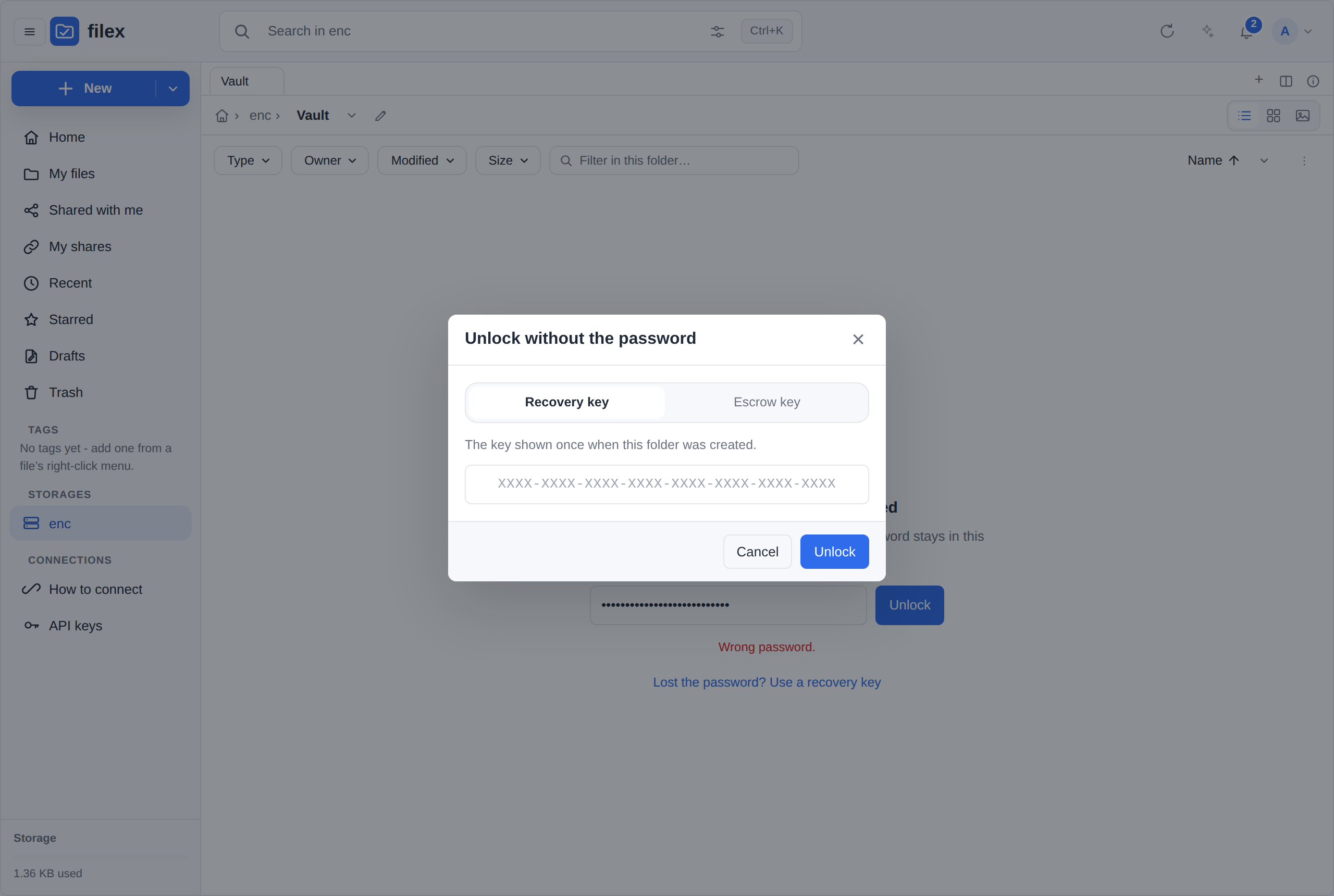Add a new tab with plus icon
1334x896 pixels.
click(x=1258, y=80)
